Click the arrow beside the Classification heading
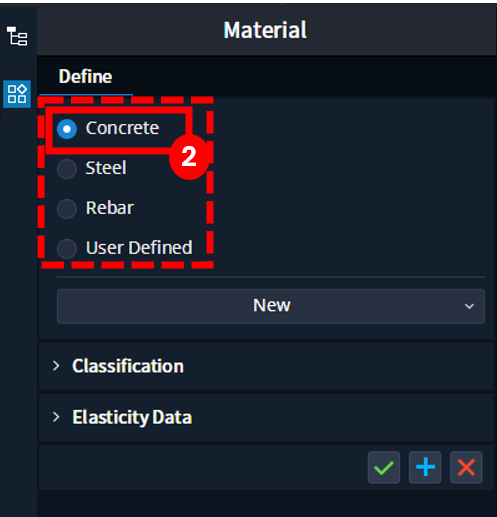This screenshot has height=517, width=497. point(56,366)
